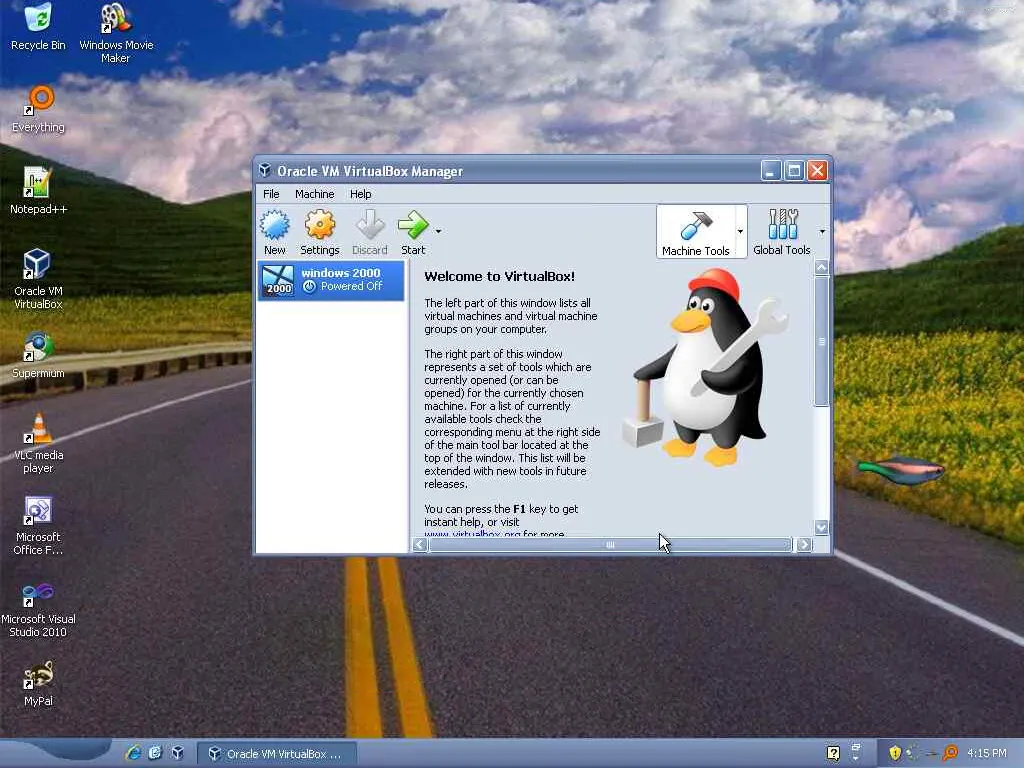Select the Microsoft Office desktop shortcut
The height and width of the screenshot is (768, 1024).
click(x=38, y=526)
